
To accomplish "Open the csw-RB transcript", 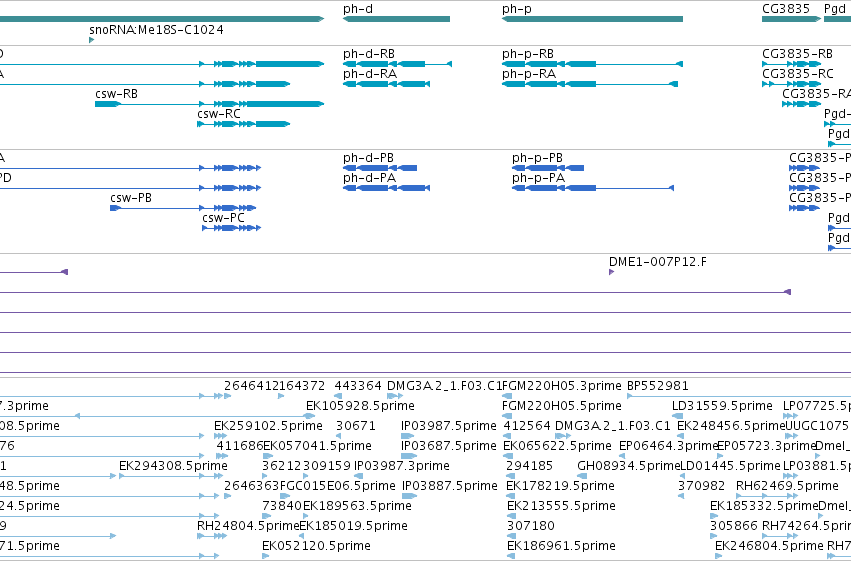I will (209, 104).
